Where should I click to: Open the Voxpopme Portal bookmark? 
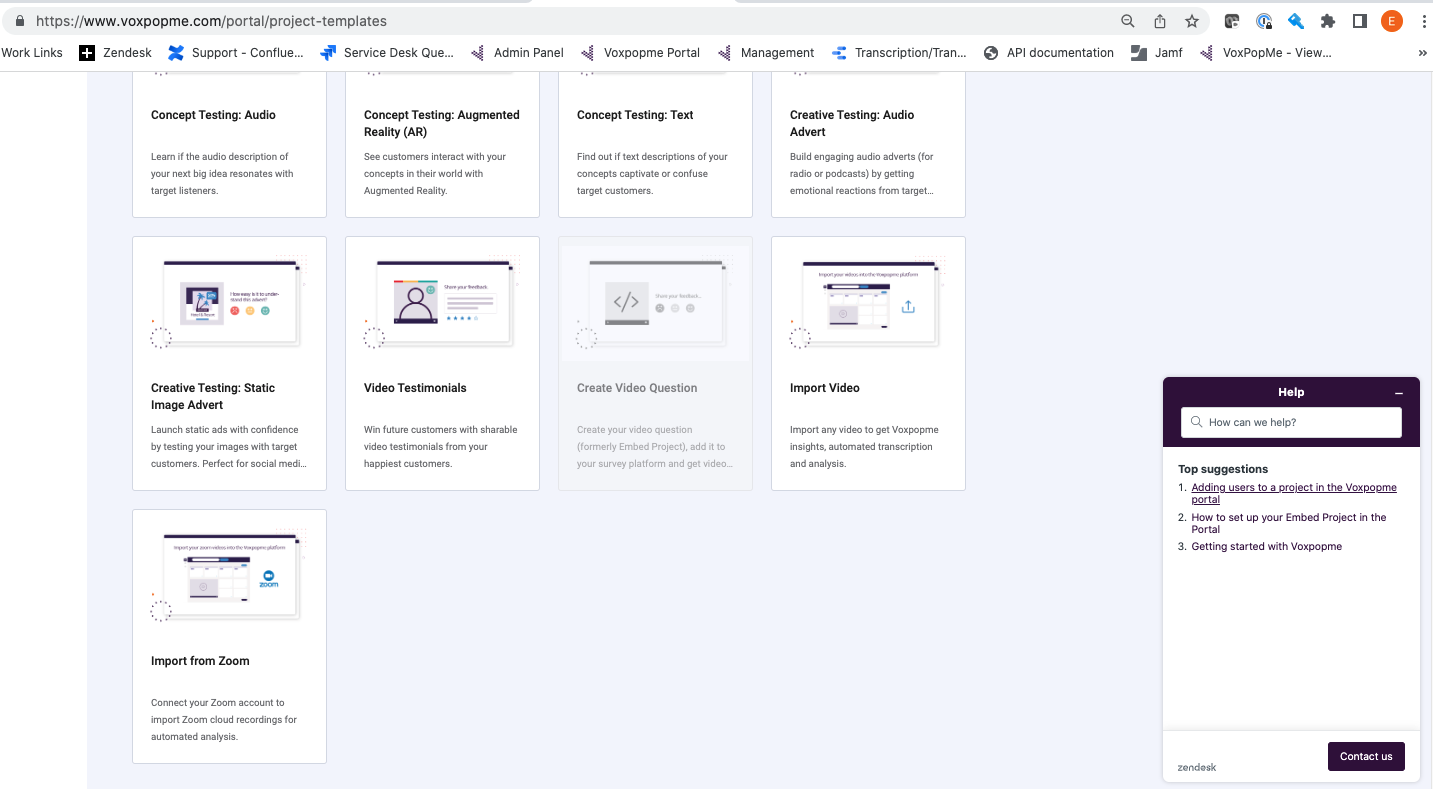(639, 53)
